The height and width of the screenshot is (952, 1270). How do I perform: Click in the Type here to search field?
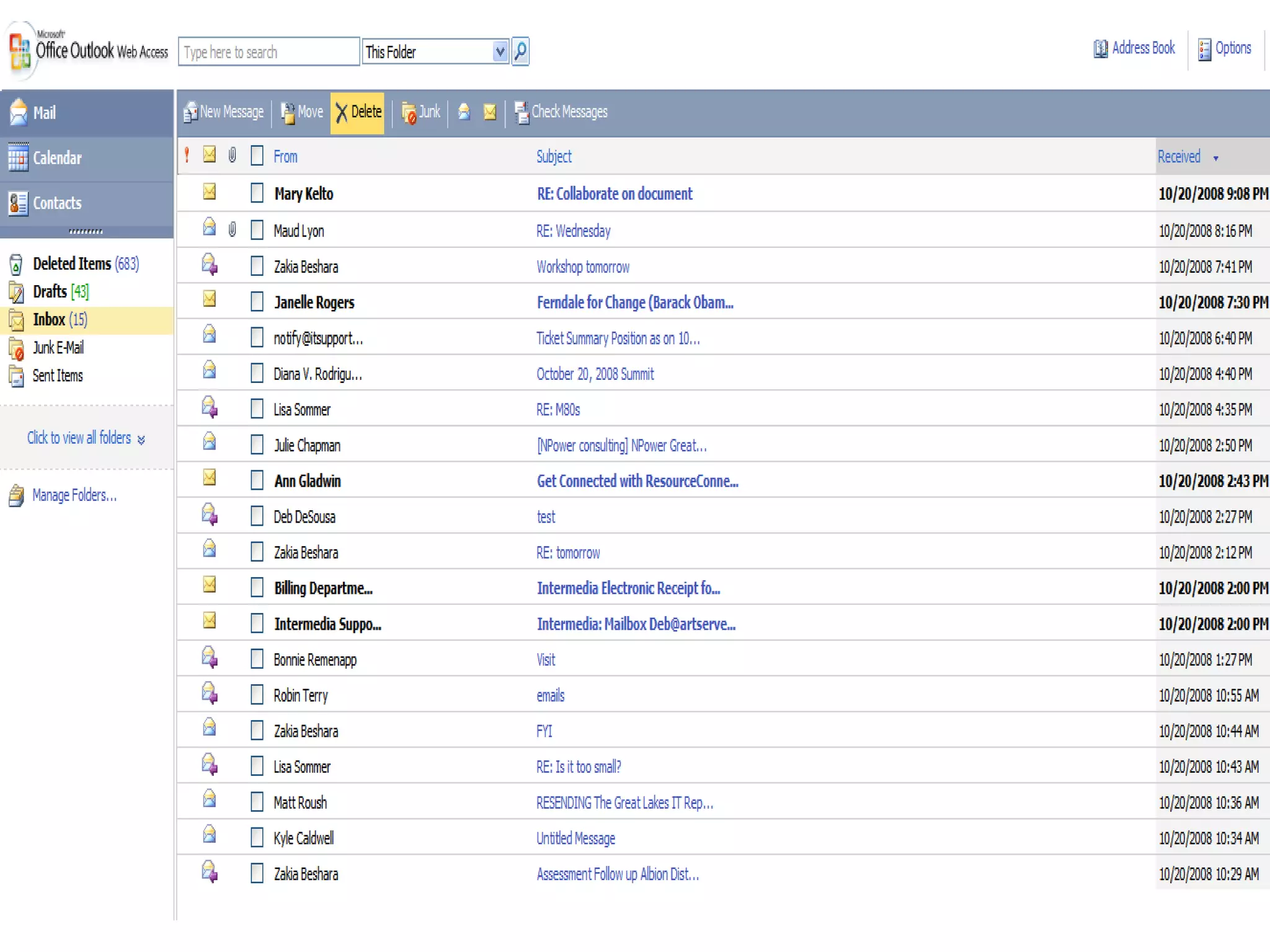click(x=268, y=52)
